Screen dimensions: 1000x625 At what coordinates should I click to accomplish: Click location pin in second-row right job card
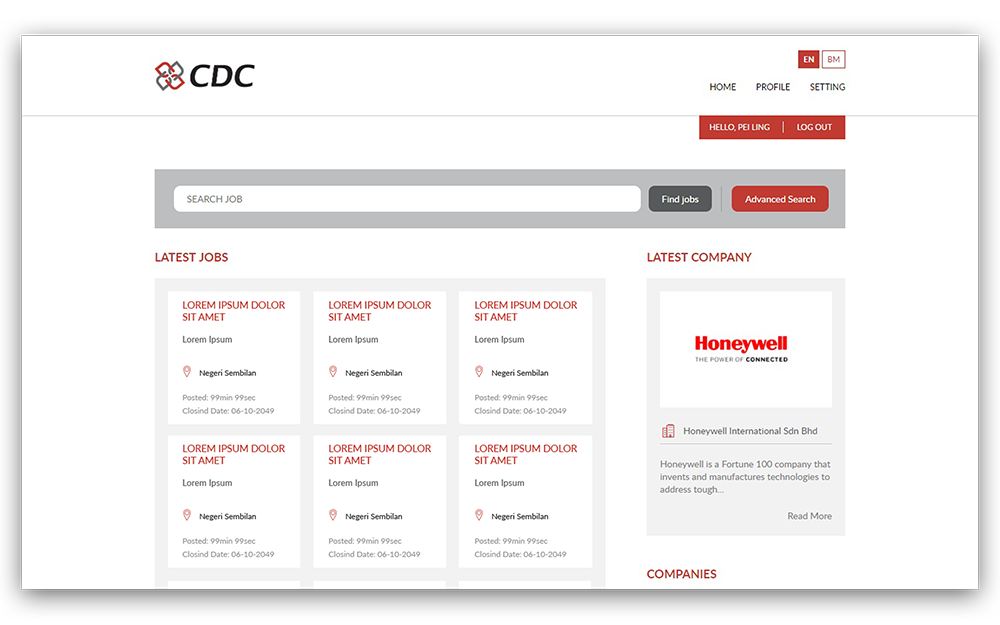pos(479,516)
